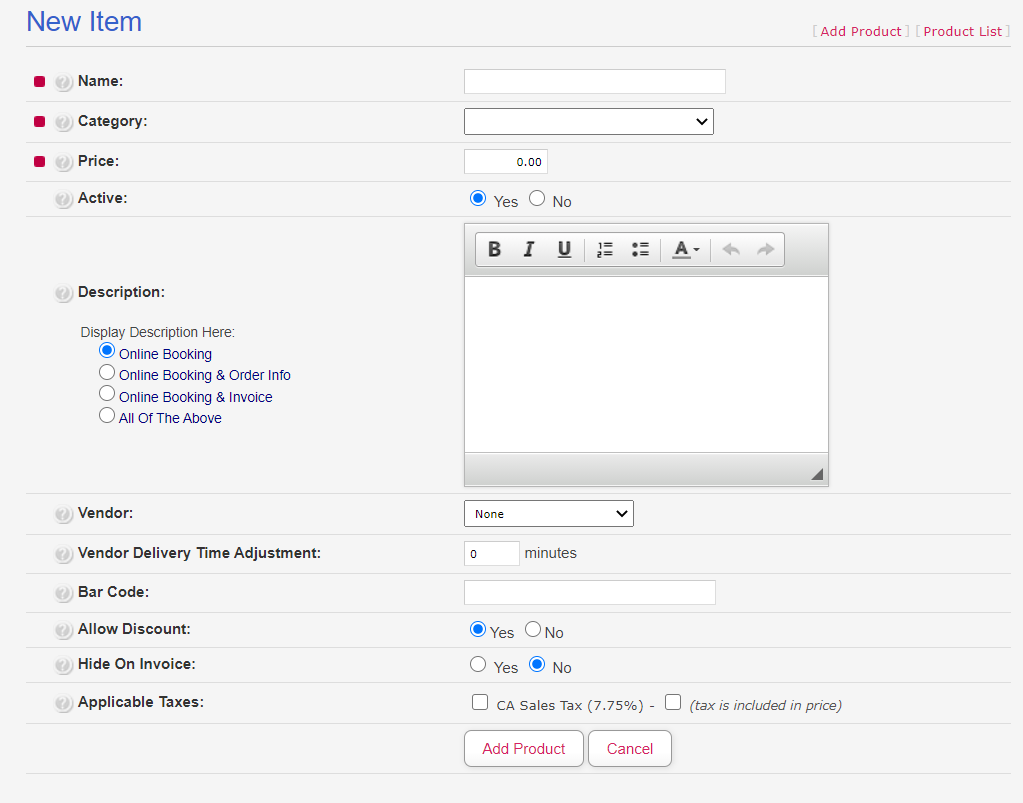Set Active to No
Image resolution: width=1023 pixels, height=803 pixels.
pyautogui.click(x=537, y=198)
